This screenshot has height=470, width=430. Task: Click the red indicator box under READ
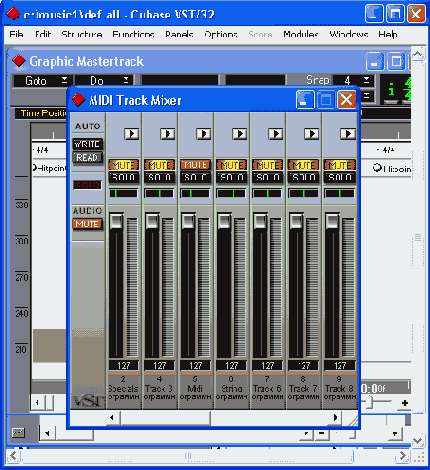[x=87, y=185]
